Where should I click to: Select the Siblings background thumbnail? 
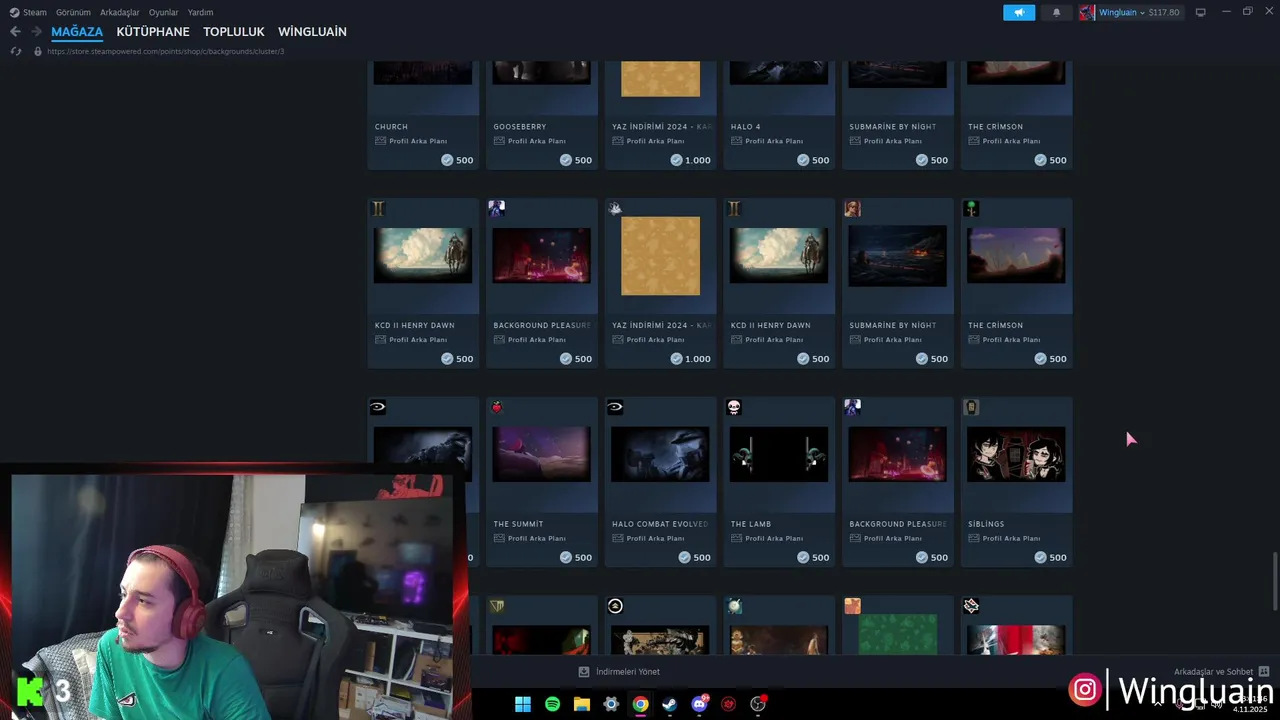click(x=1016, y=454)
